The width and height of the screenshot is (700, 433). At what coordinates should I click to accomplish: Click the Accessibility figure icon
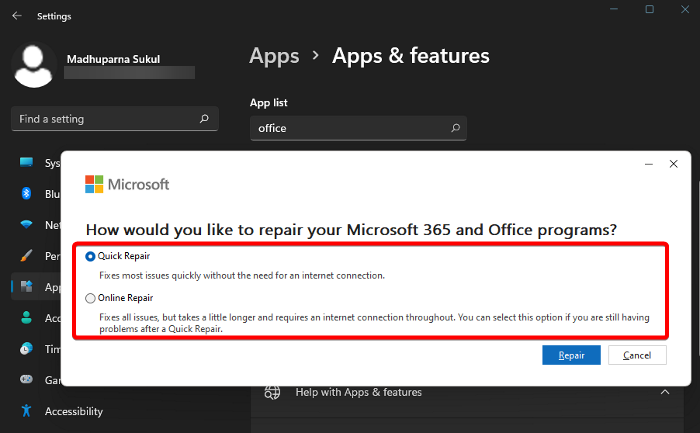26,411
